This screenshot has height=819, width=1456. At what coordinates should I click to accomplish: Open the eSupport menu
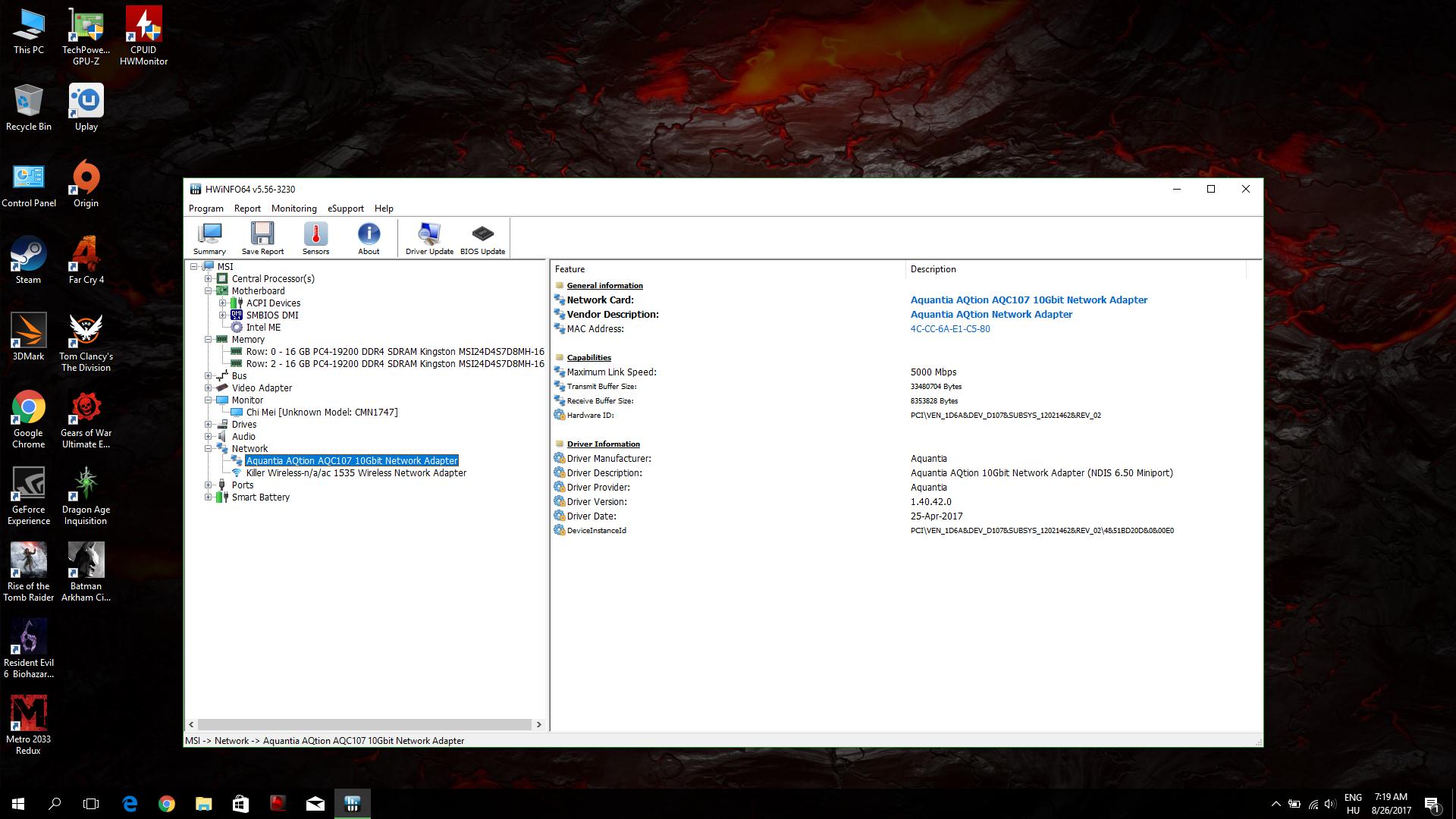pos(346,209)
